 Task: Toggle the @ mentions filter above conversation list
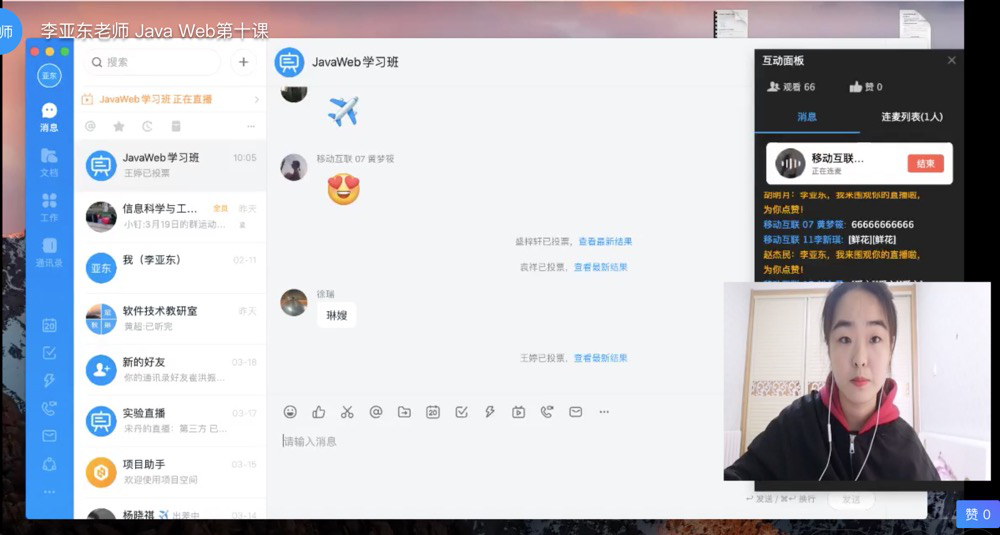click(90, 126)
